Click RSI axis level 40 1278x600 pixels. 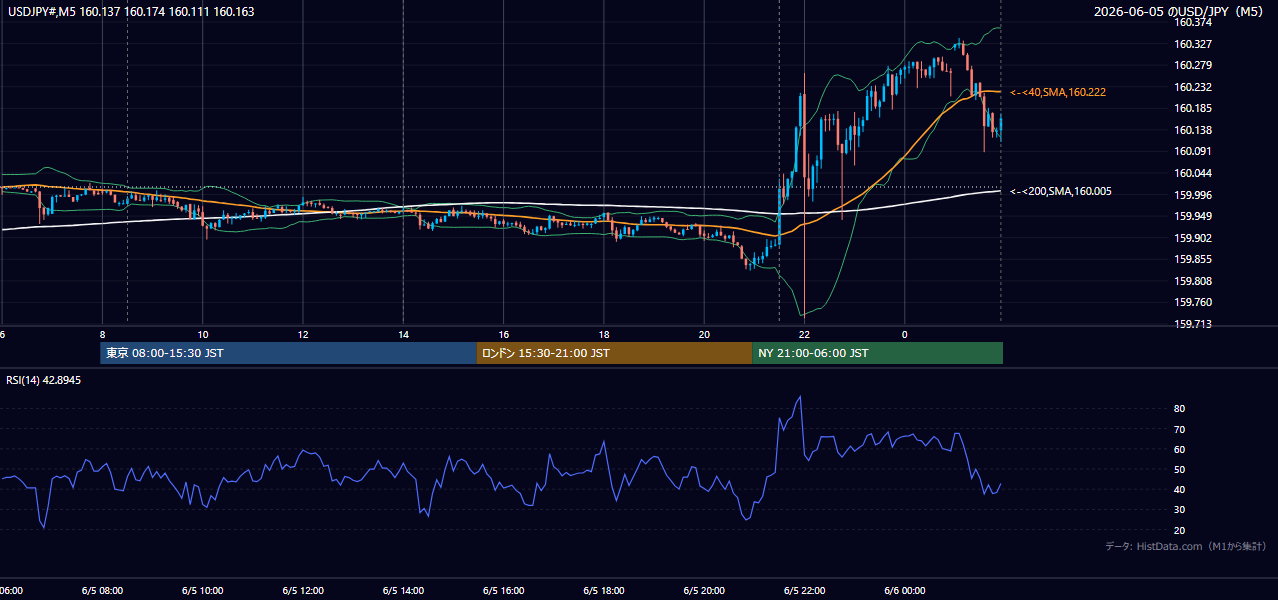(x=1180, y=489)
